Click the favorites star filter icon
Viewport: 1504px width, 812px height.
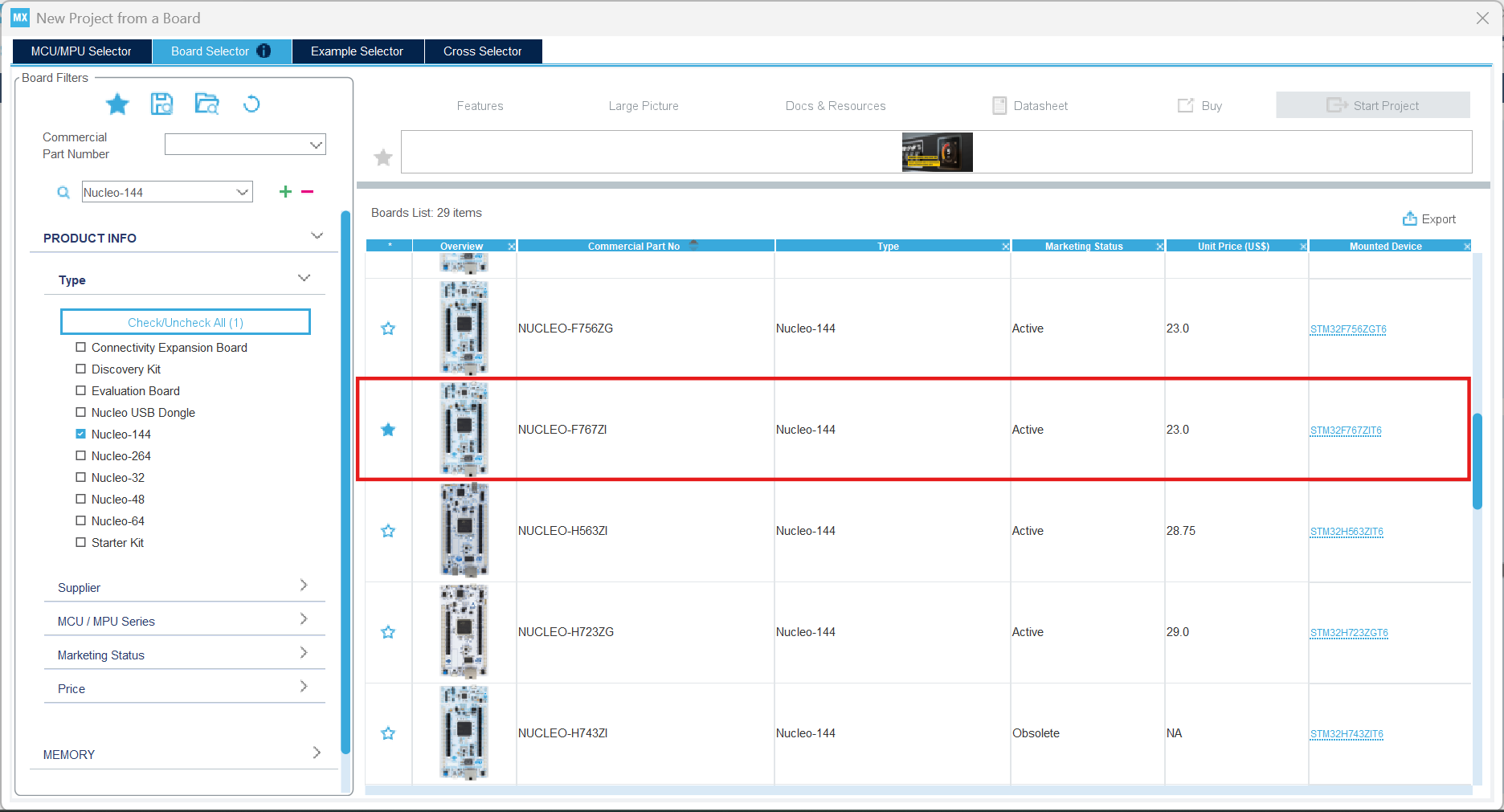pos(117,104)
